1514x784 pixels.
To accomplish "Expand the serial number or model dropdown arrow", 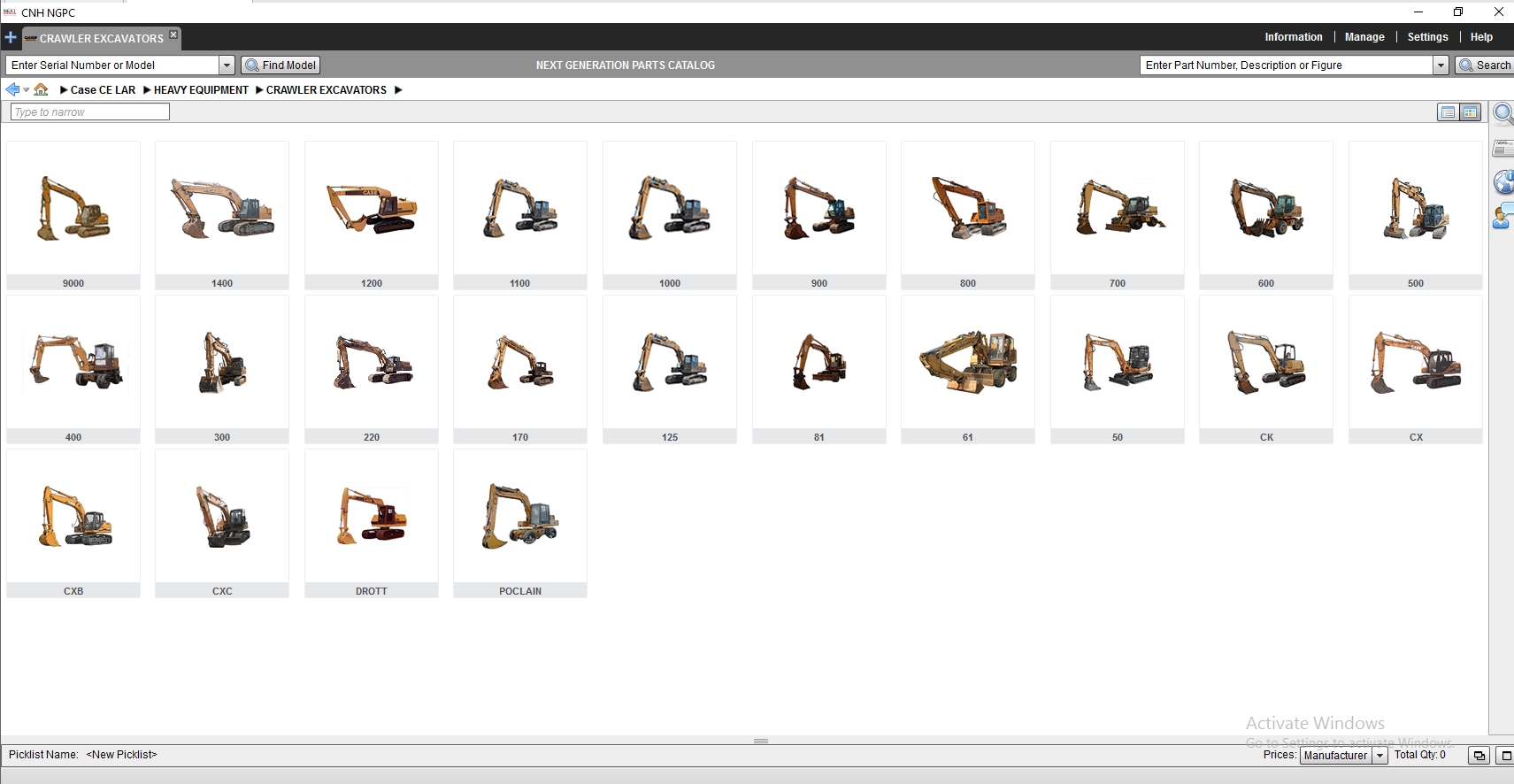I will coord(227,65).
